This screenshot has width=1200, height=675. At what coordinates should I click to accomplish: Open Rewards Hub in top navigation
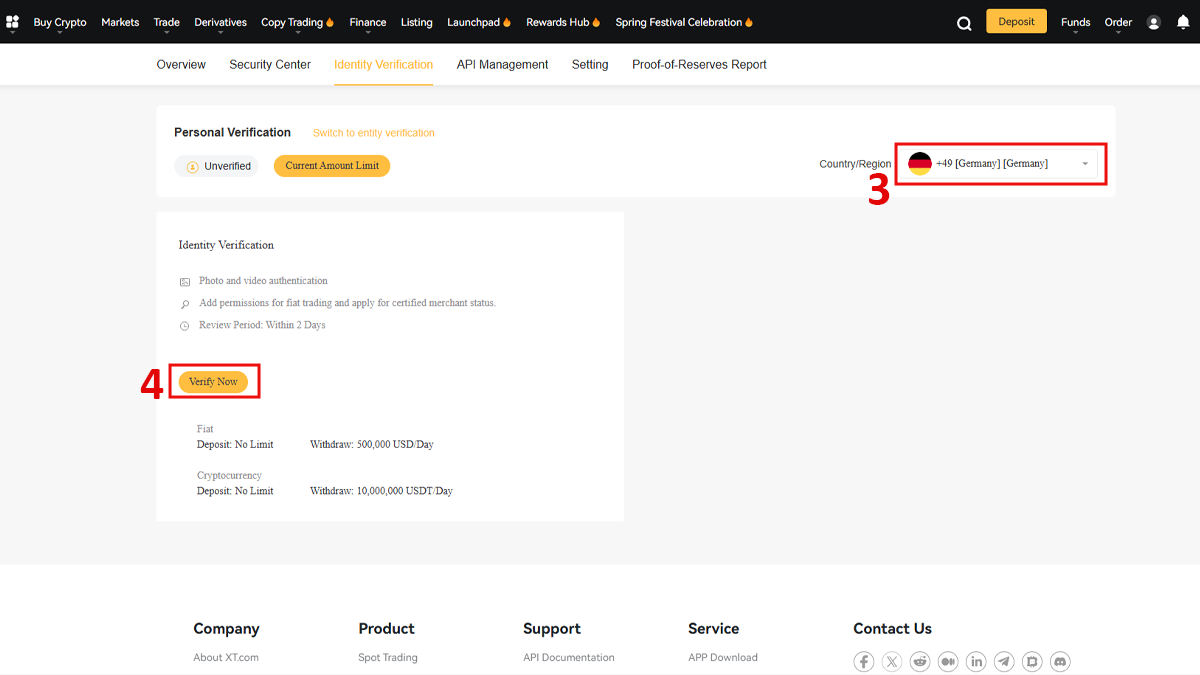coord(563,22)
